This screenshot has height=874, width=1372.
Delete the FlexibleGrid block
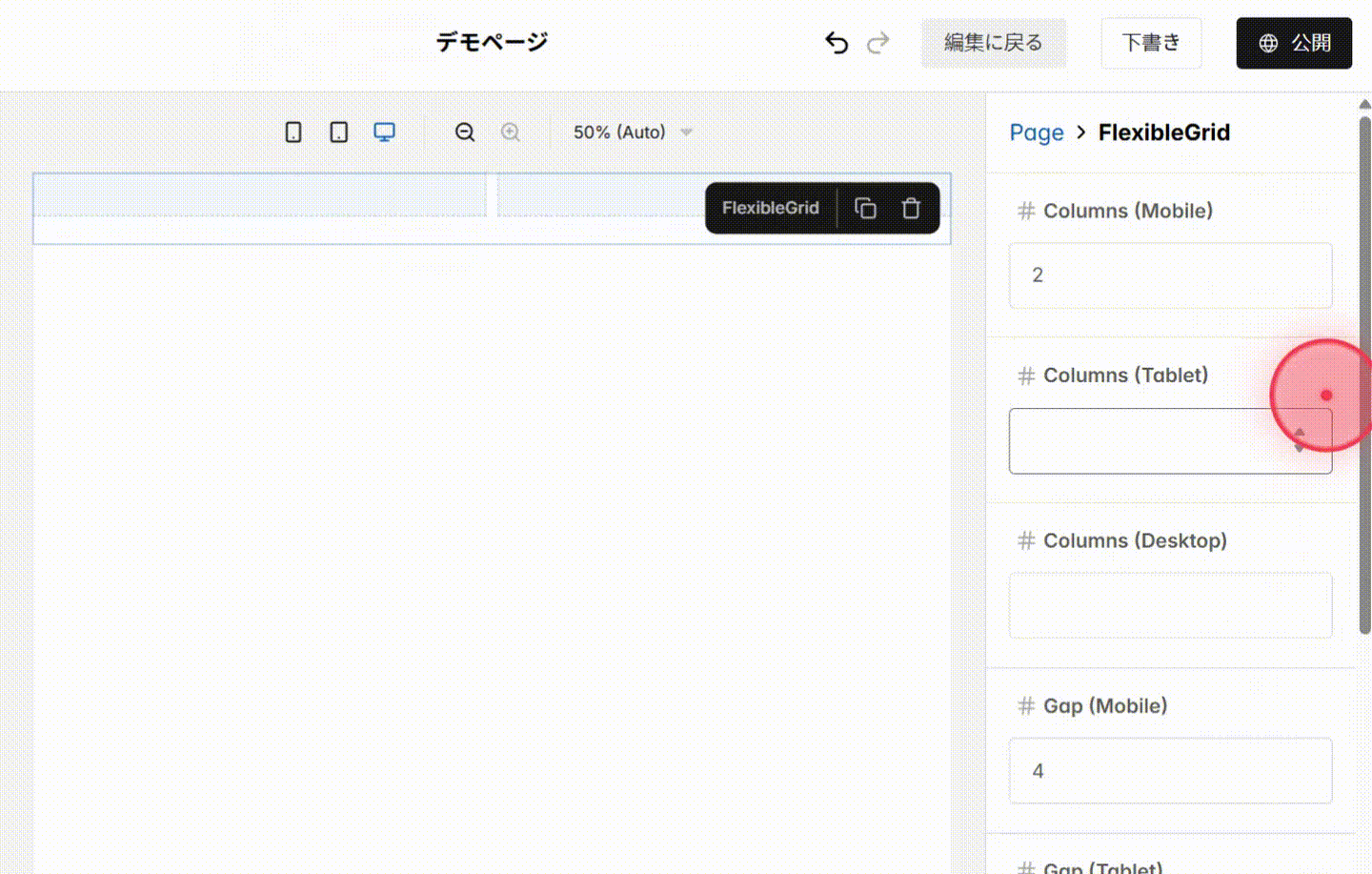coord(911,208)
